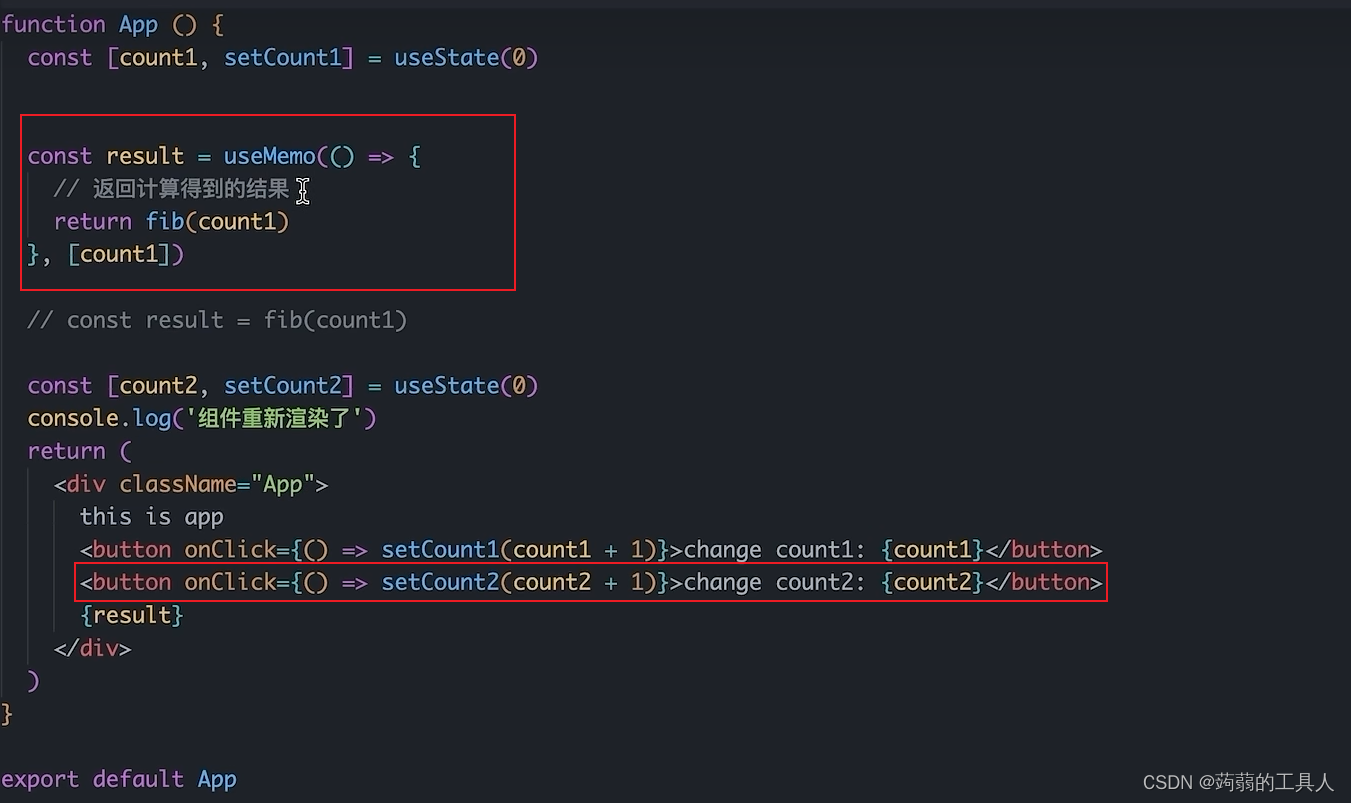Image resolution: width=1351 pixels, height=803 pixels.
Task: Click 'useState(0)' on the count2 line
Action: click(466, 385)
